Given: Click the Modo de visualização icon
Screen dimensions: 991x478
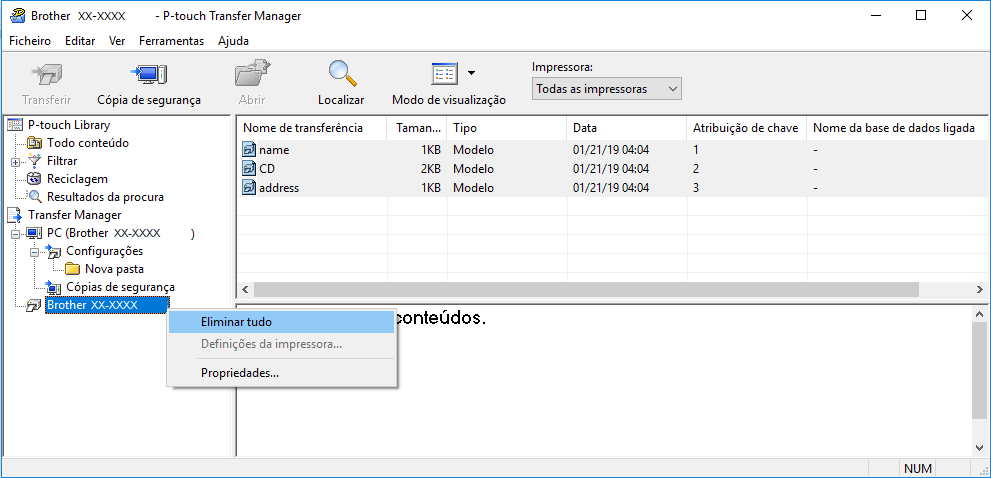Looking at the screenshot, I should [444, 75].
